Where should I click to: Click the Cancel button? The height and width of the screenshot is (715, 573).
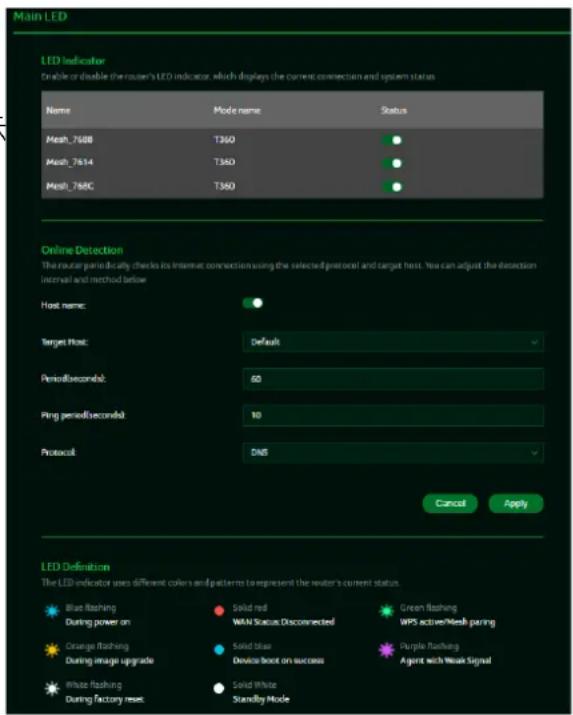[450, 503]
